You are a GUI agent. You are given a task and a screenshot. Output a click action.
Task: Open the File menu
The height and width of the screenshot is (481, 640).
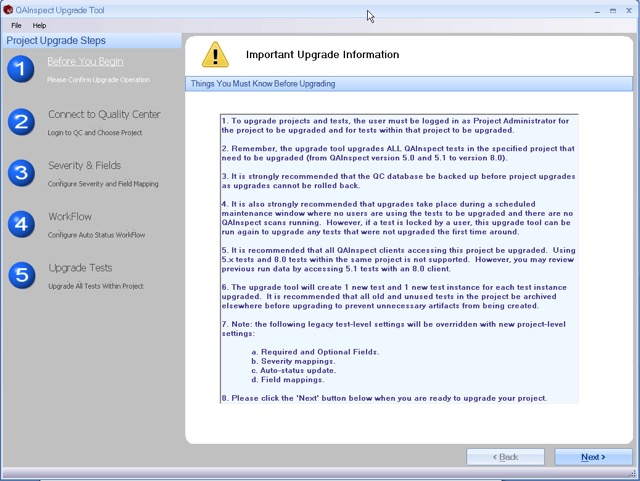(x=16, y=25)
